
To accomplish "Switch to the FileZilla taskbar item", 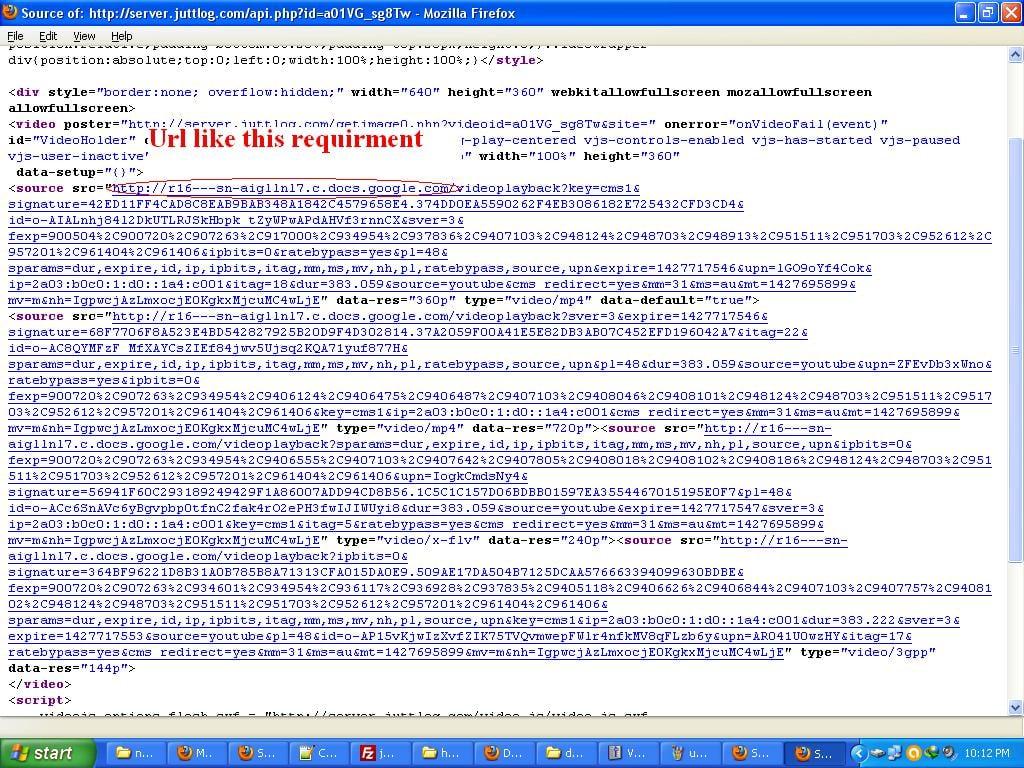I will click(x=380, y=753).
